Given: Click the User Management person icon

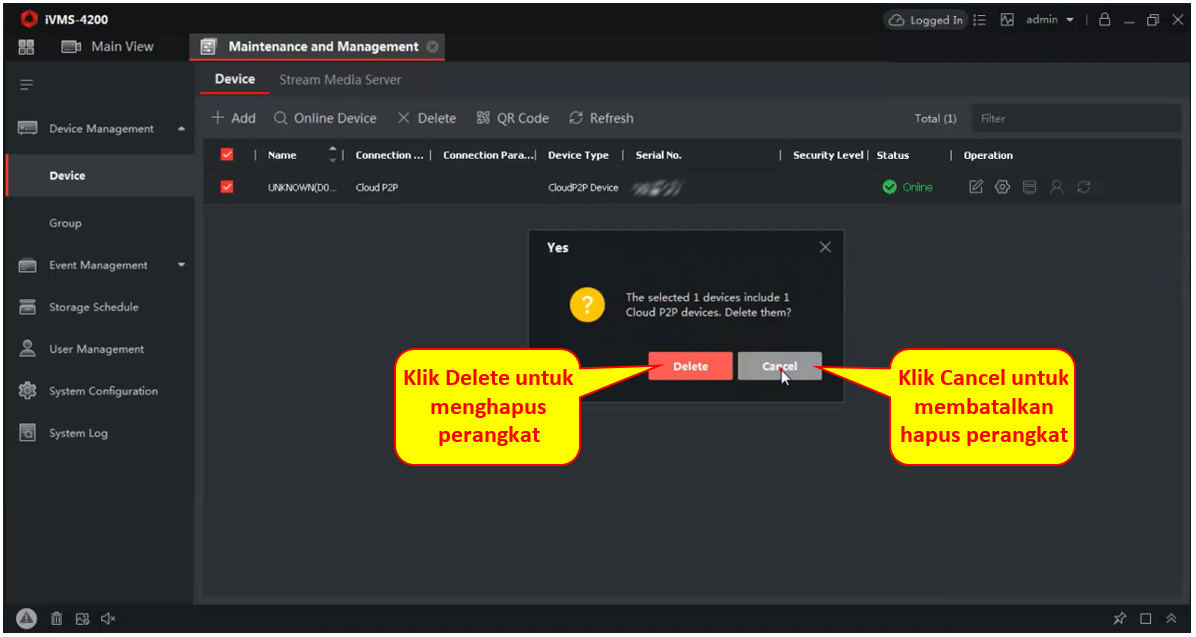Looking at the screenshot, I should pos(27,349).
